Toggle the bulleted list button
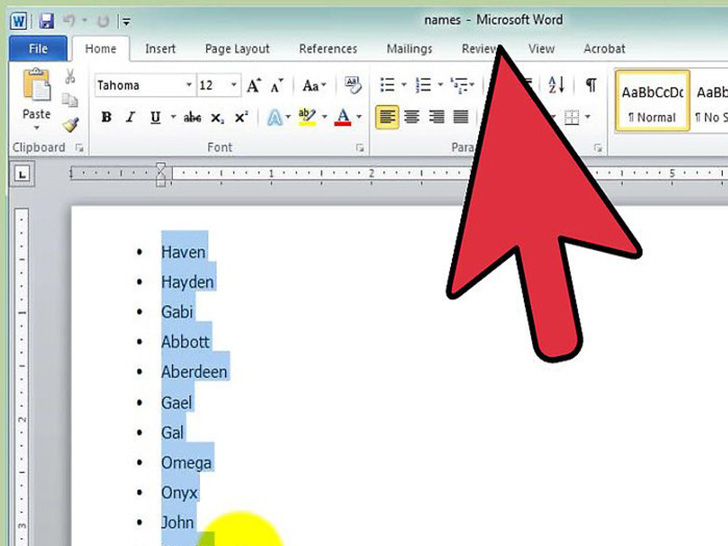The height and width of the screenshot is (546, 728). pos(387,85)
